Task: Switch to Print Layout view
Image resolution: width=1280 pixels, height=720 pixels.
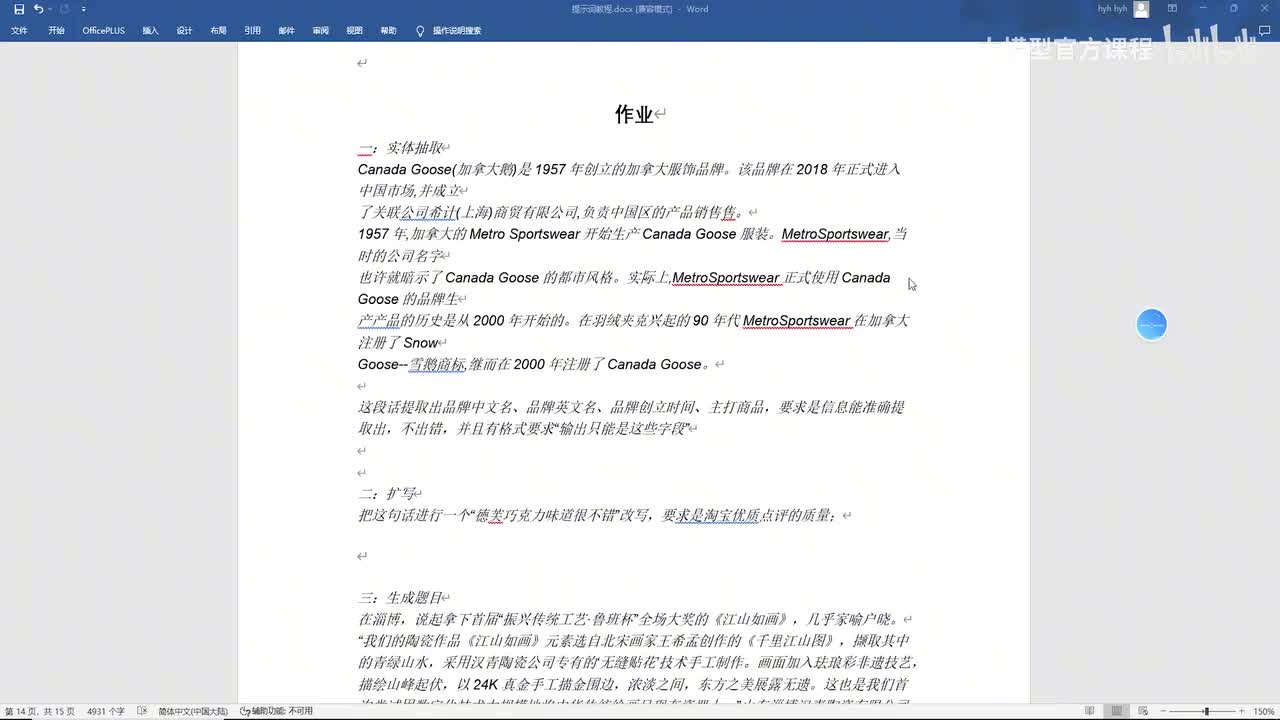Action: tap(1116, 711)
